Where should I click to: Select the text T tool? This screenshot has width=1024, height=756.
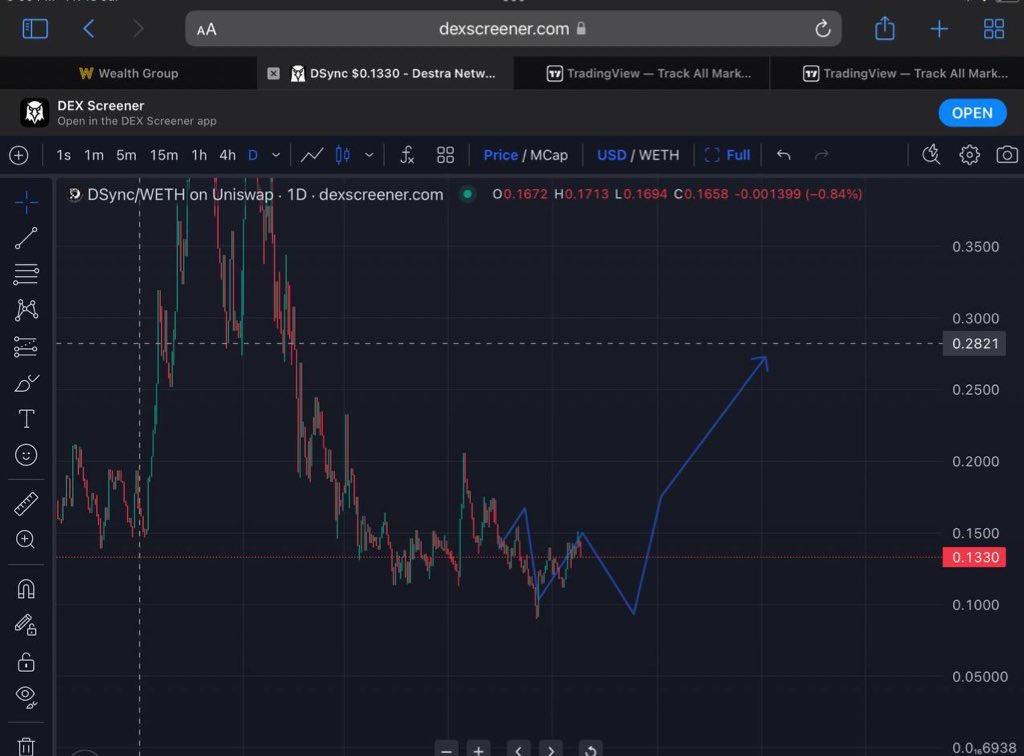click(26, 419)
